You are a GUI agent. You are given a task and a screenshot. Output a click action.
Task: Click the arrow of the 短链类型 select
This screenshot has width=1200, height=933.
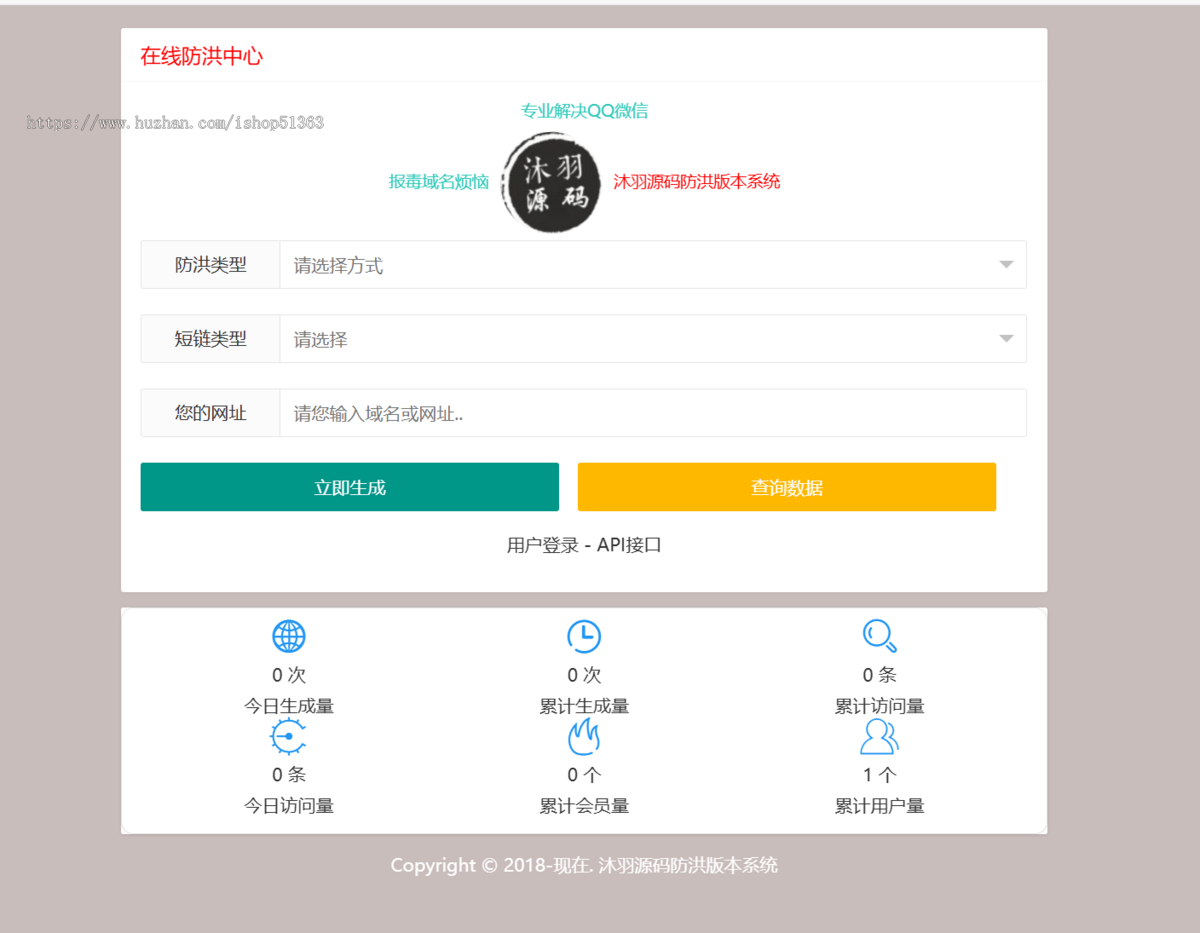tap(1006, 339)
